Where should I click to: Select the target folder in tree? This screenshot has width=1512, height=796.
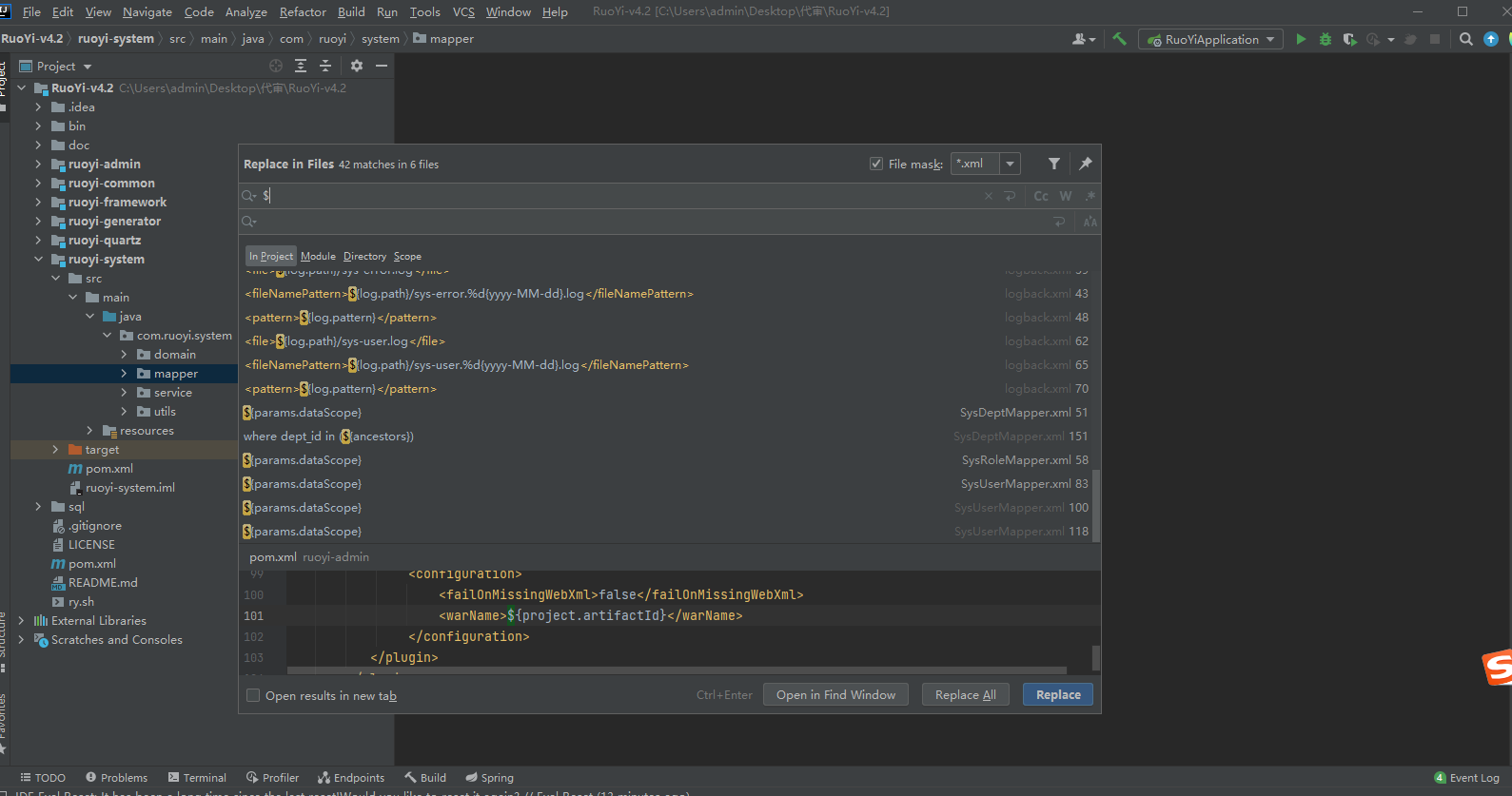[x=102, y=450]
